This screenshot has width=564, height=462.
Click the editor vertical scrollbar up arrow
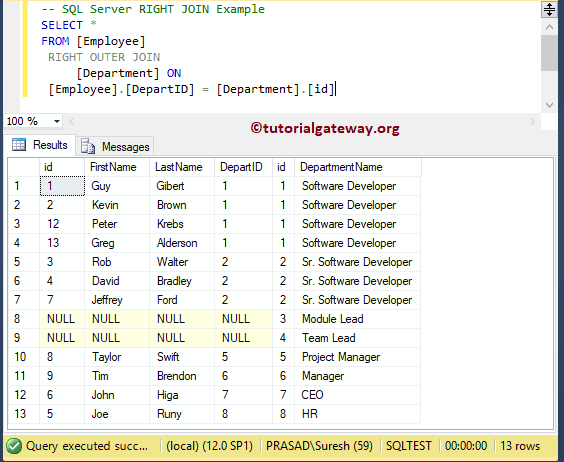coord(549,27)
